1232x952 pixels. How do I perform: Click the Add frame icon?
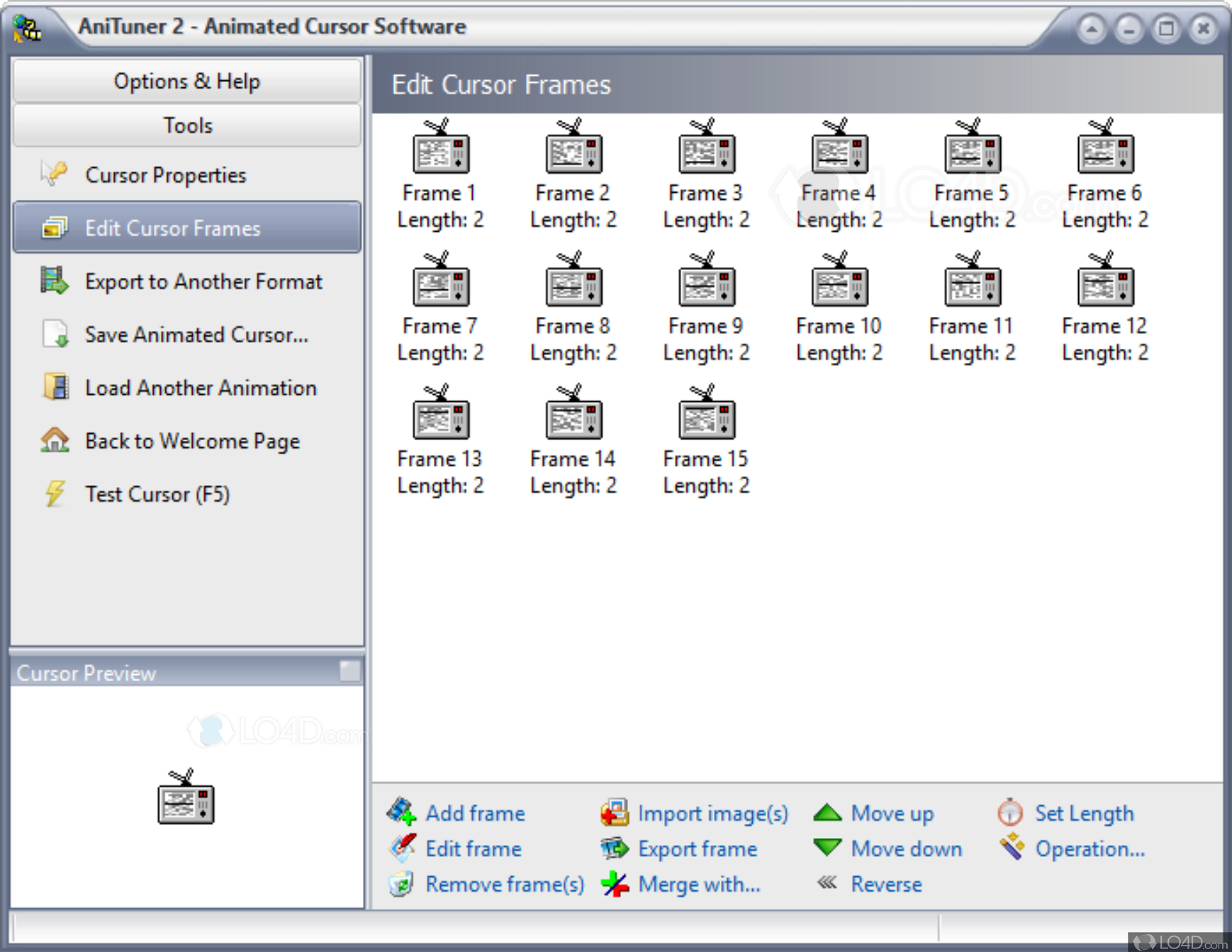(401, 812)
